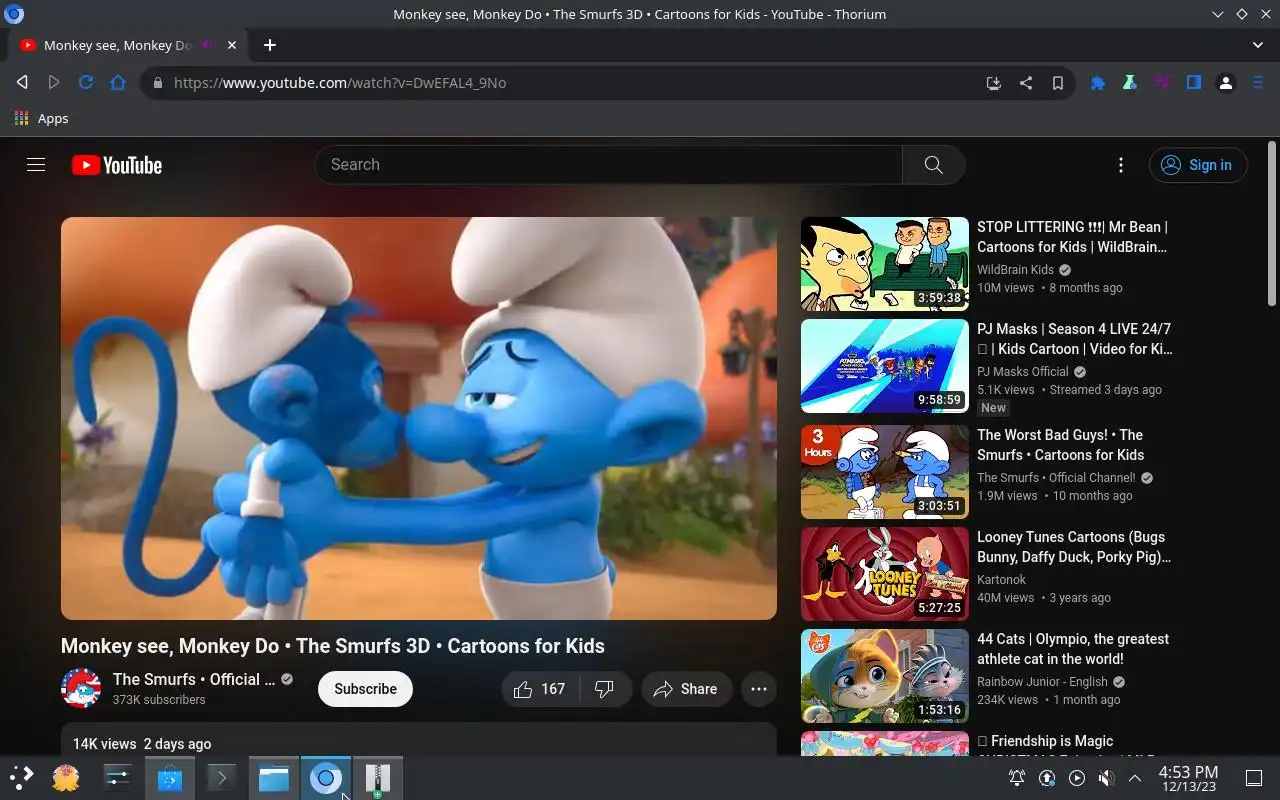The height and width of the screenshot is (800, 1280).
Task: Mute the tab via audio indicator
Action: pos(207,45)
